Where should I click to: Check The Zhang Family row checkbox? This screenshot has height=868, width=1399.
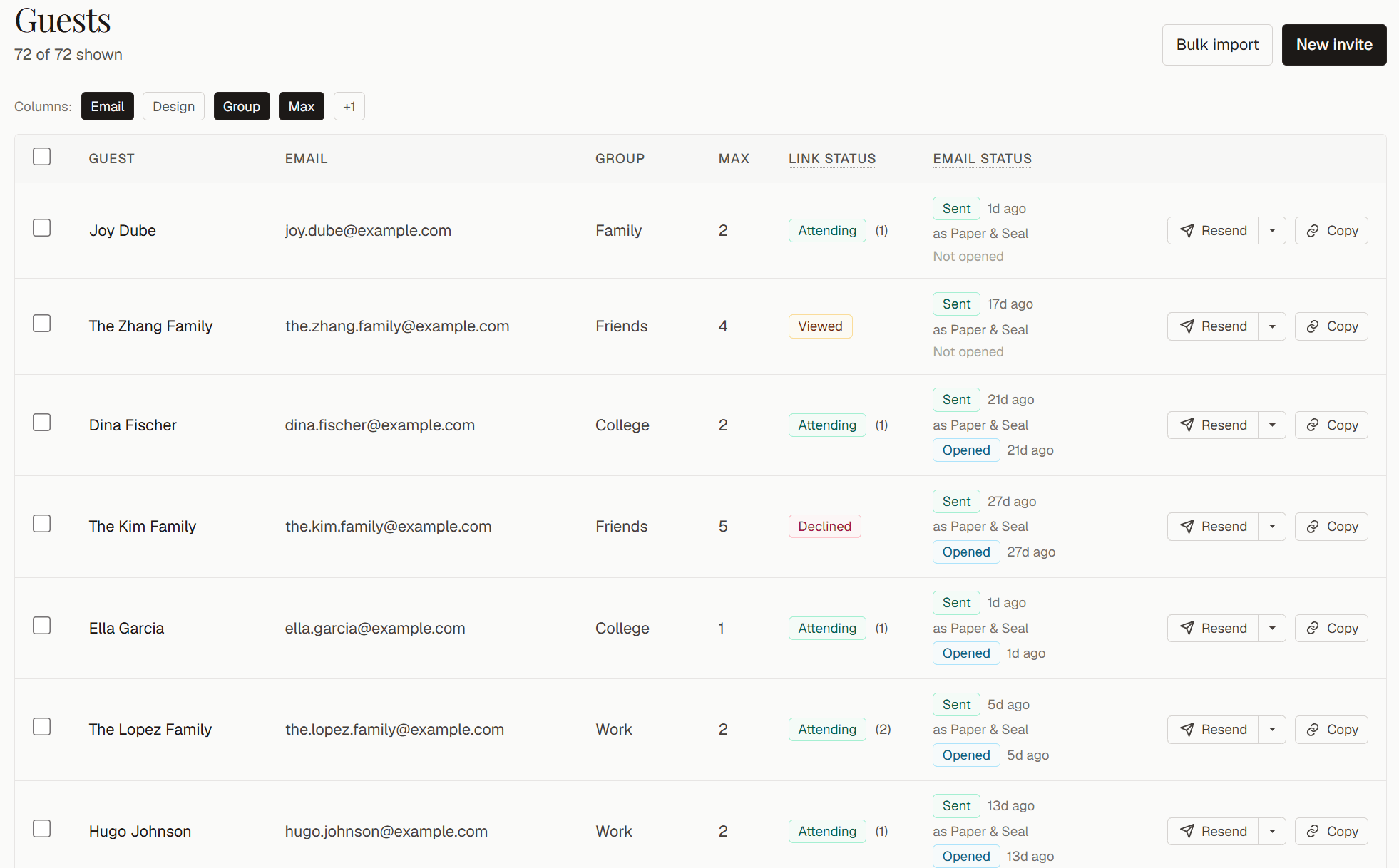pyautogui.click(x=42, y=324)
